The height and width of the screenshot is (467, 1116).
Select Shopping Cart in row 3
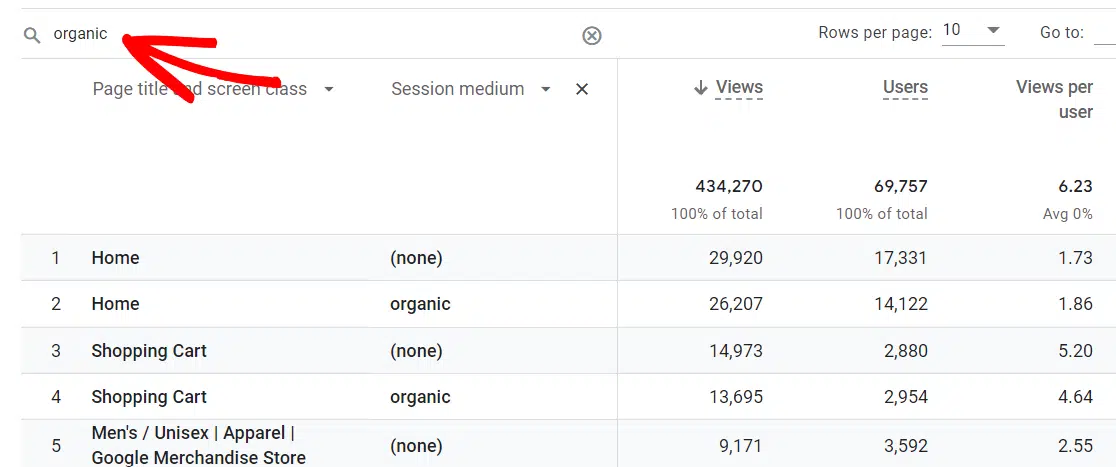tap(149, 351)
